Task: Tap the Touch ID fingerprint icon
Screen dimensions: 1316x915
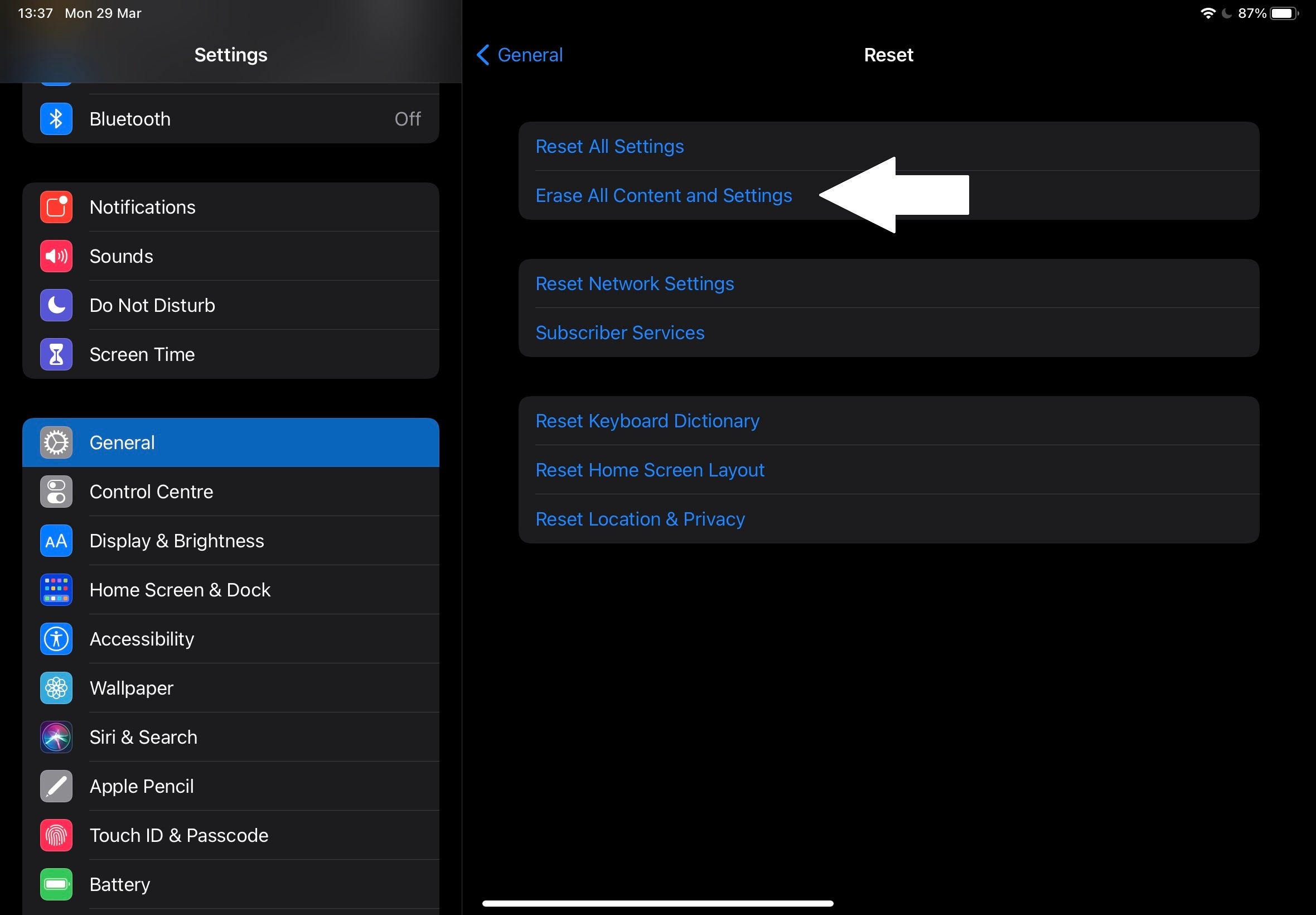Action: point(56,835)
